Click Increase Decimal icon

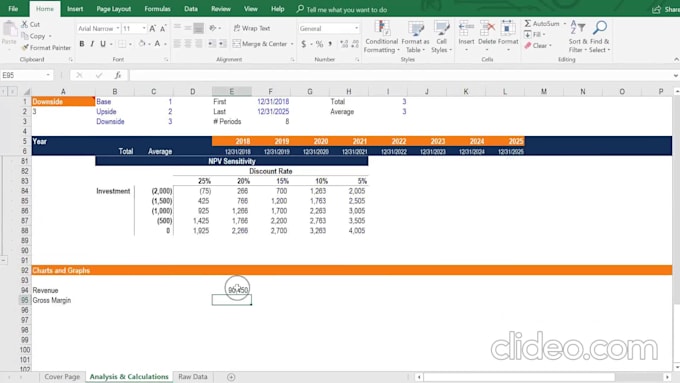(344, 44)
